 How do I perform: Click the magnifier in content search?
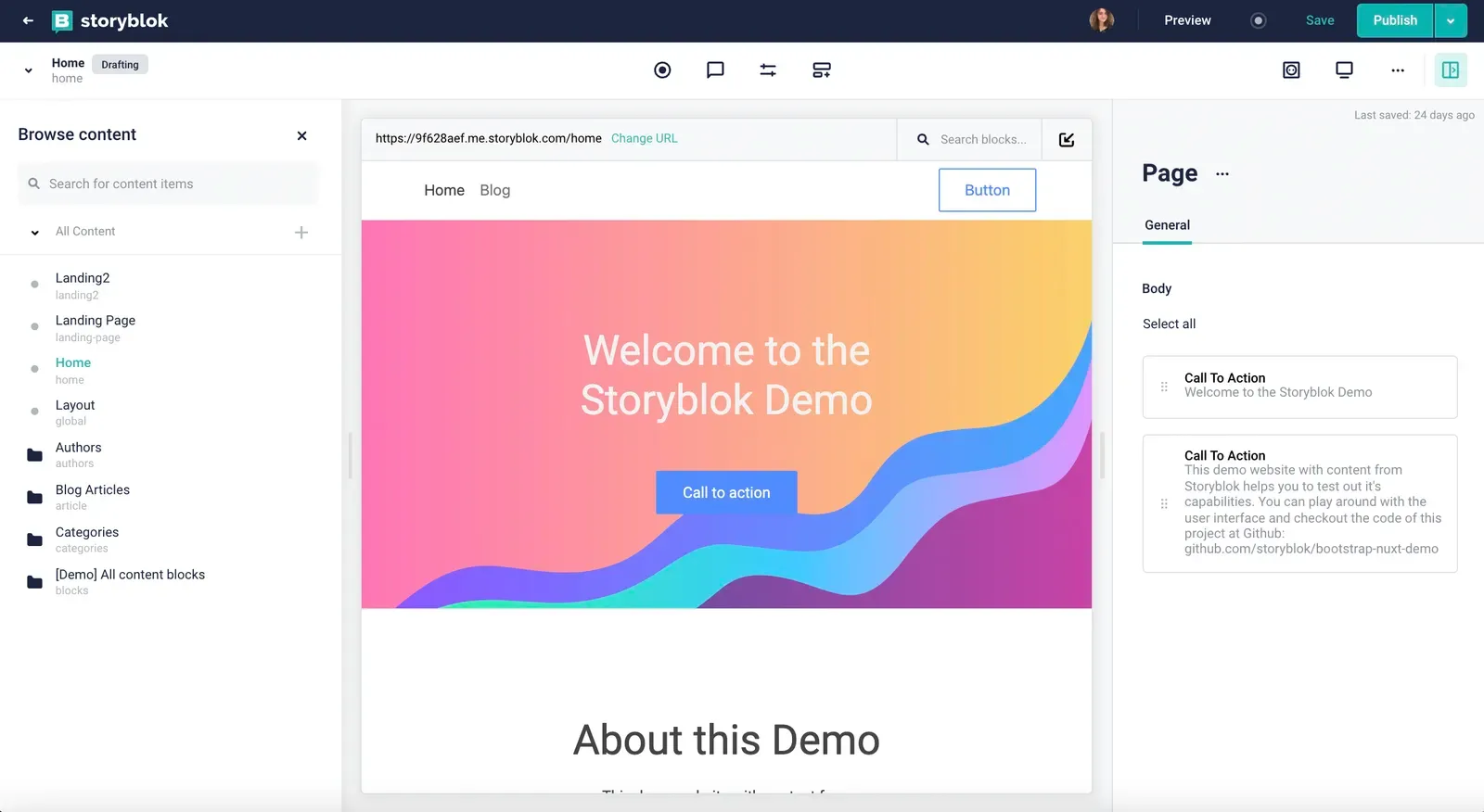tap(34, 184)
